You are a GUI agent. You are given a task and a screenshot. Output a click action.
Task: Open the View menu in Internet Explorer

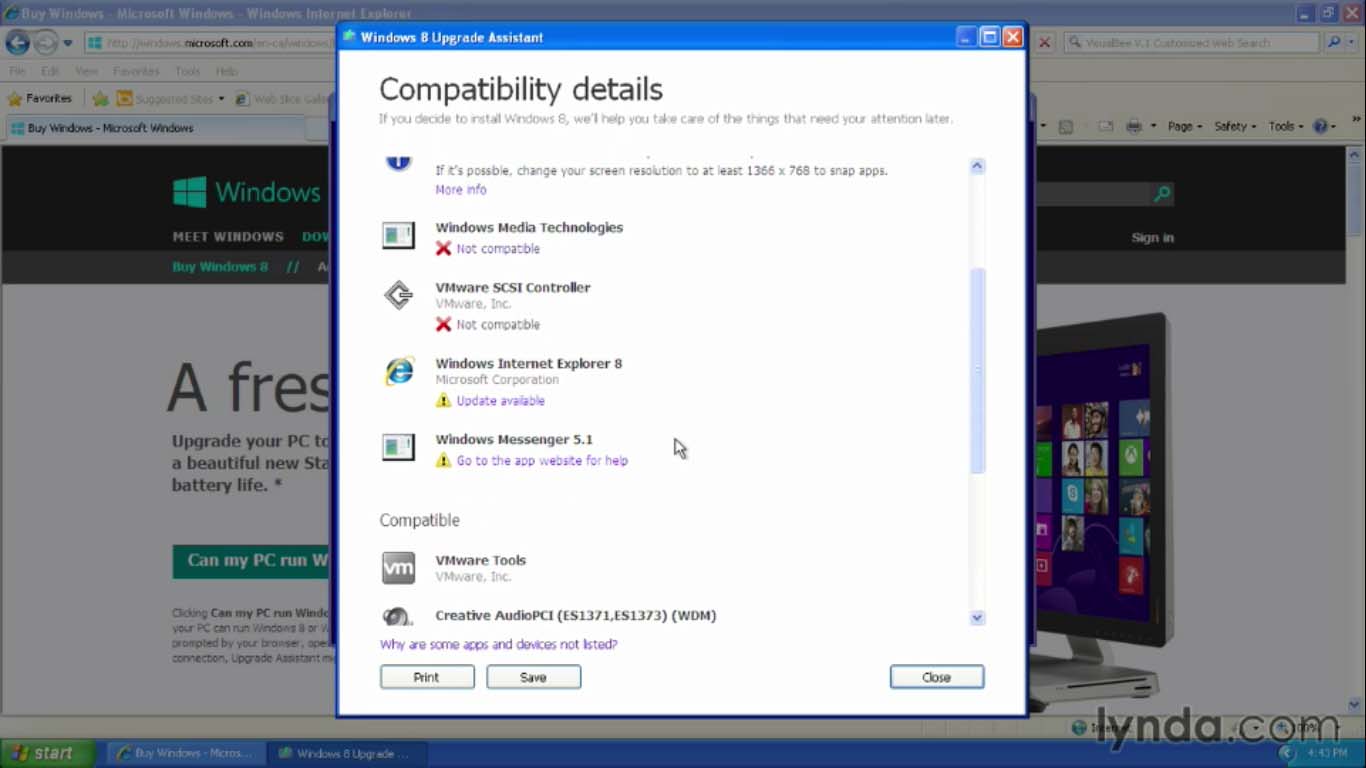(x=86, y=72)
